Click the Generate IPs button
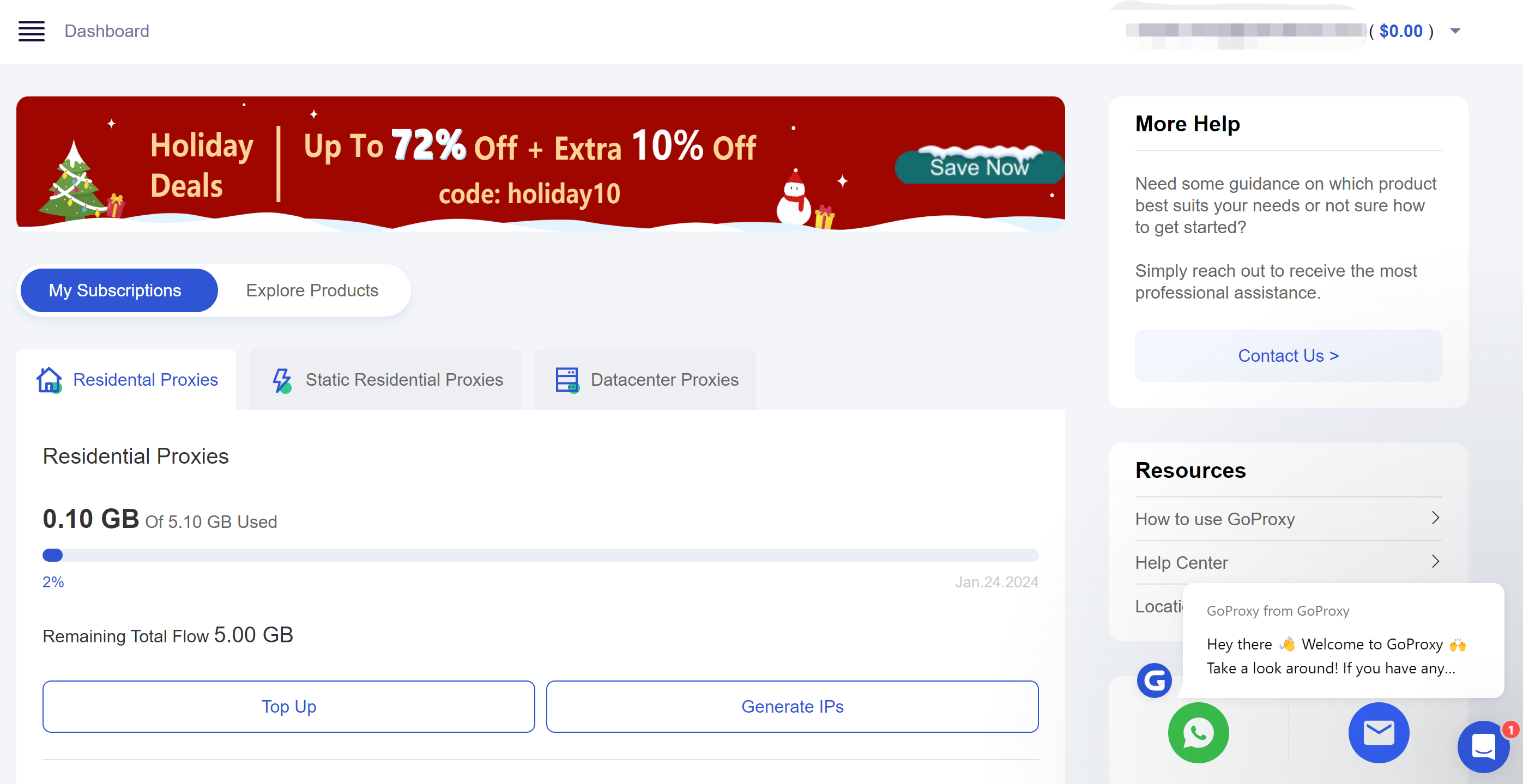Image resolution: width=1523 pixels, height=784 pixels. [792, 706]
